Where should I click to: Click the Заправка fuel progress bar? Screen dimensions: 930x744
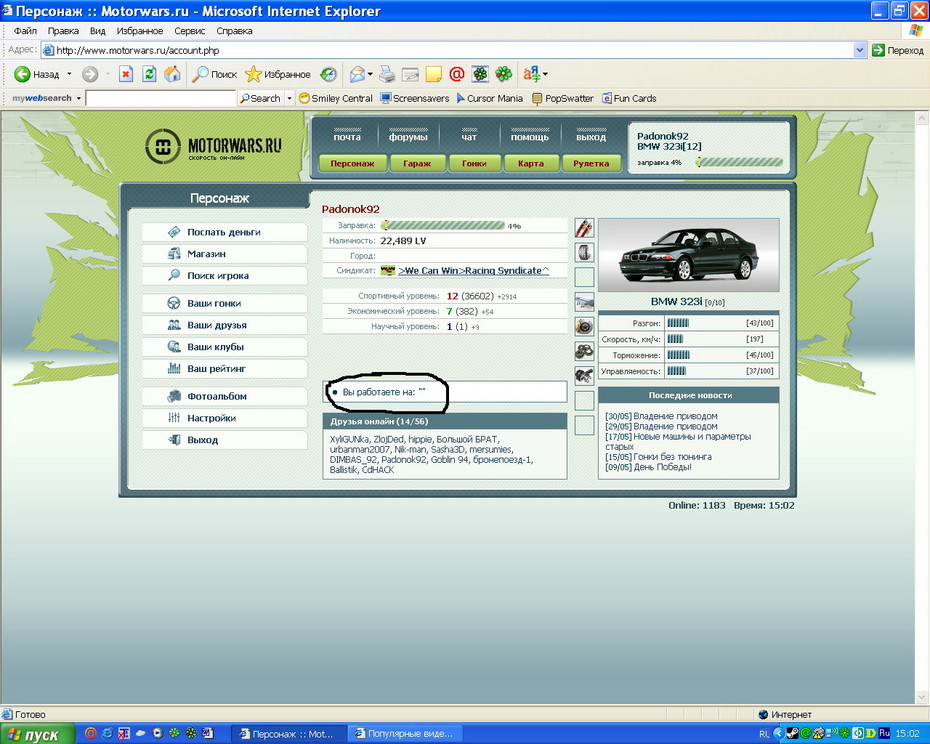pyautogui.click(x=442, y=226)
